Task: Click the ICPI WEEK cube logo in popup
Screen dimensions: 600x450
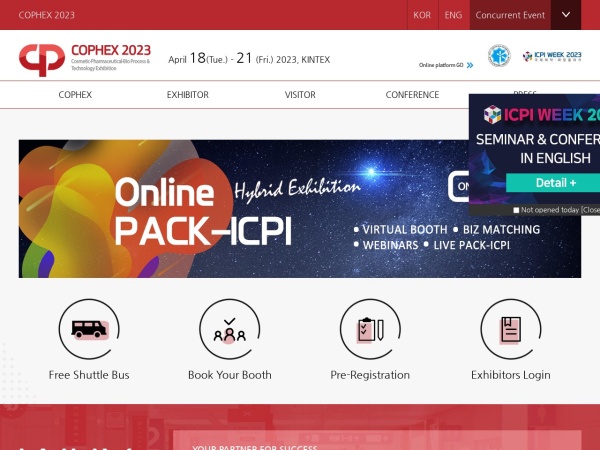Action: pos(492,114)
